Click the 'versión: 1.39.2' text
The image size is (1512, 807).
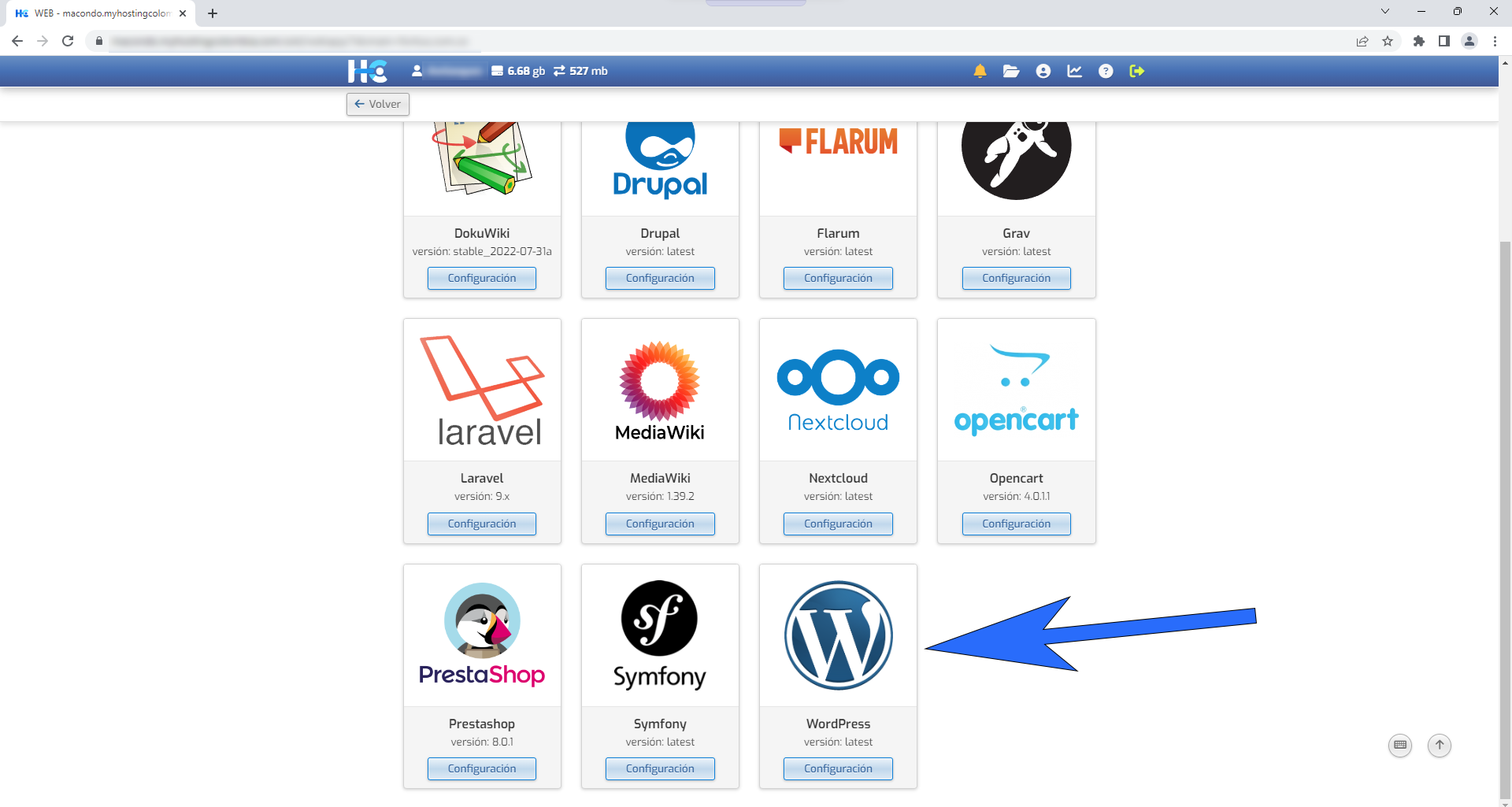[x=660, y=496]
